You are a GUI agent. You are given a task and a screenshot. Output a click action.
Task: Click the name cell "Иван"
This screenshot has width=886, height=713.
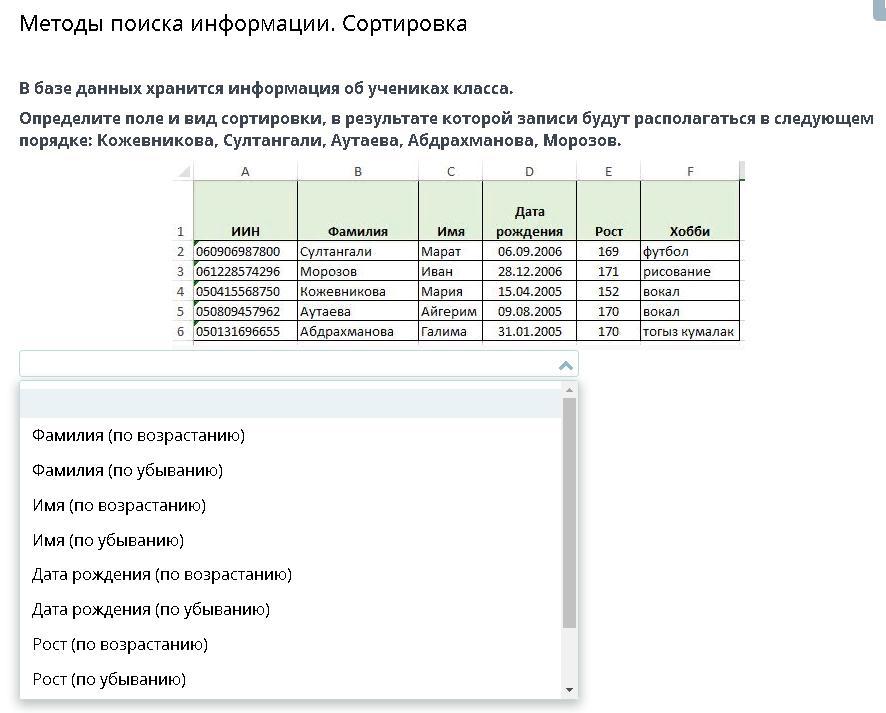point(450,271)
